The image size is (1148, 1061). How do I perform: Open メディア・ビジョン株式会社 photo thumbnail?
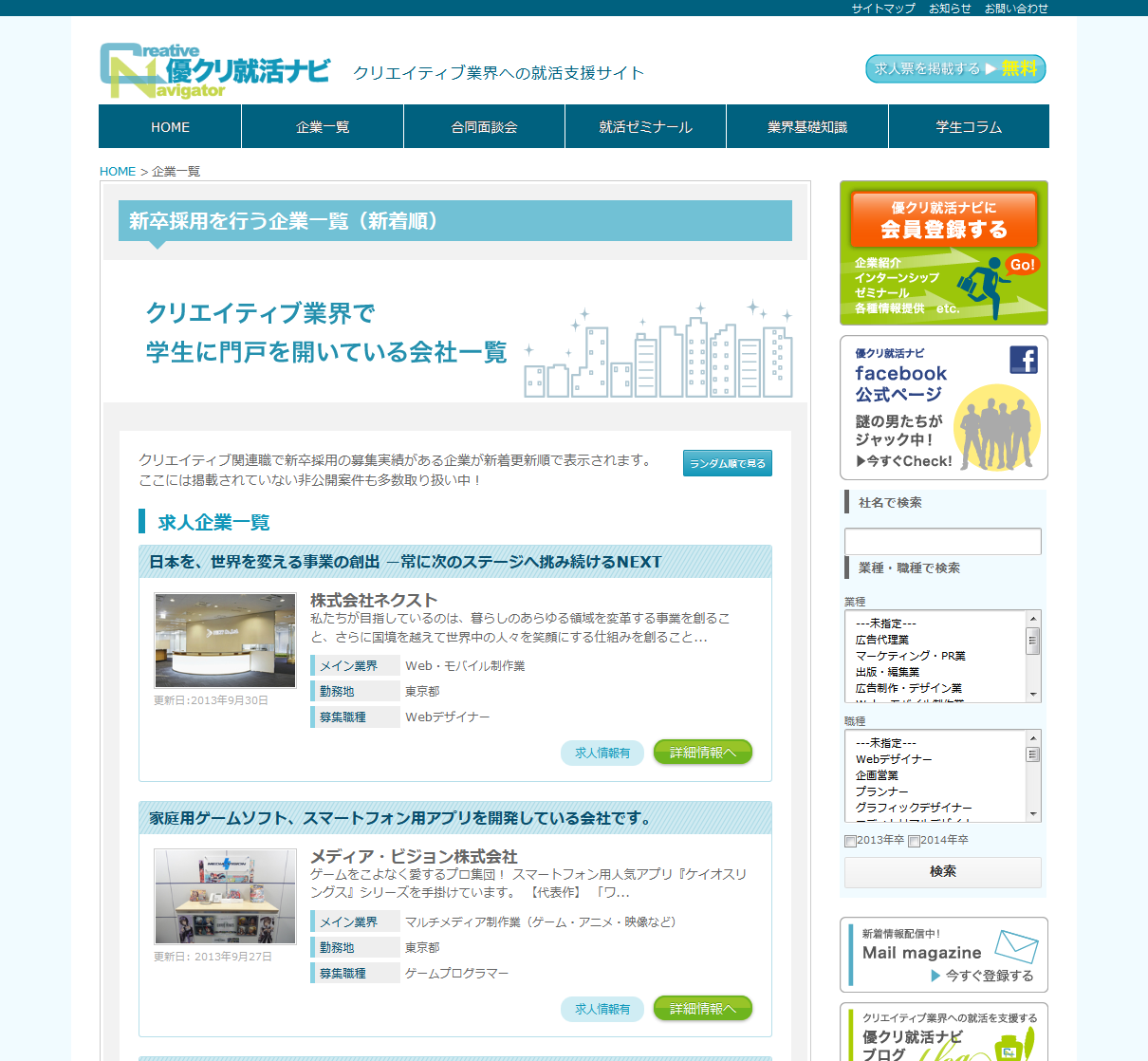(226, 897)
